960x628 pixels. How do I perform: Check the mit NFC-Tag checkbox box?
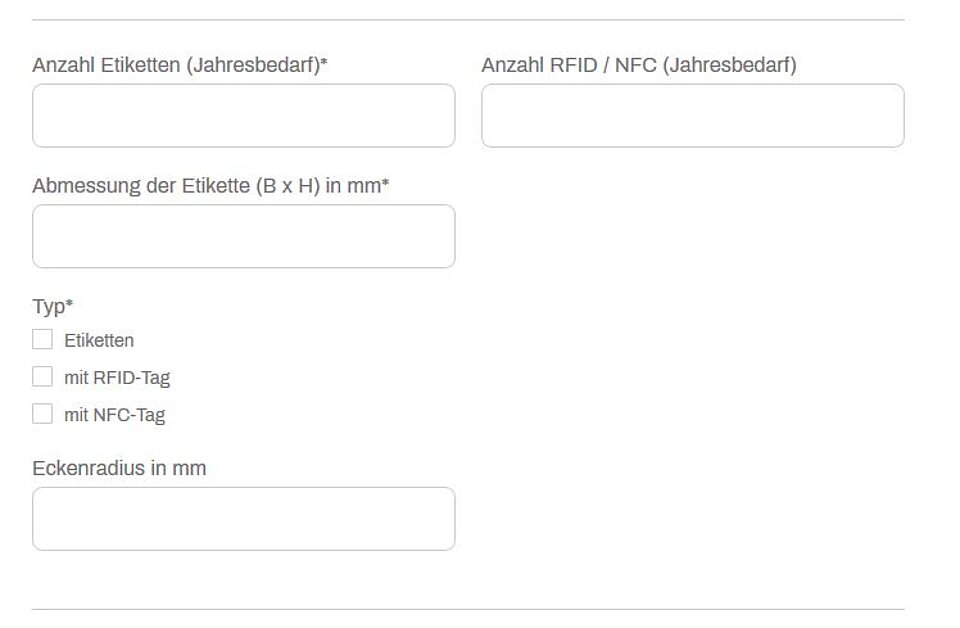click(x=42, y=414)
